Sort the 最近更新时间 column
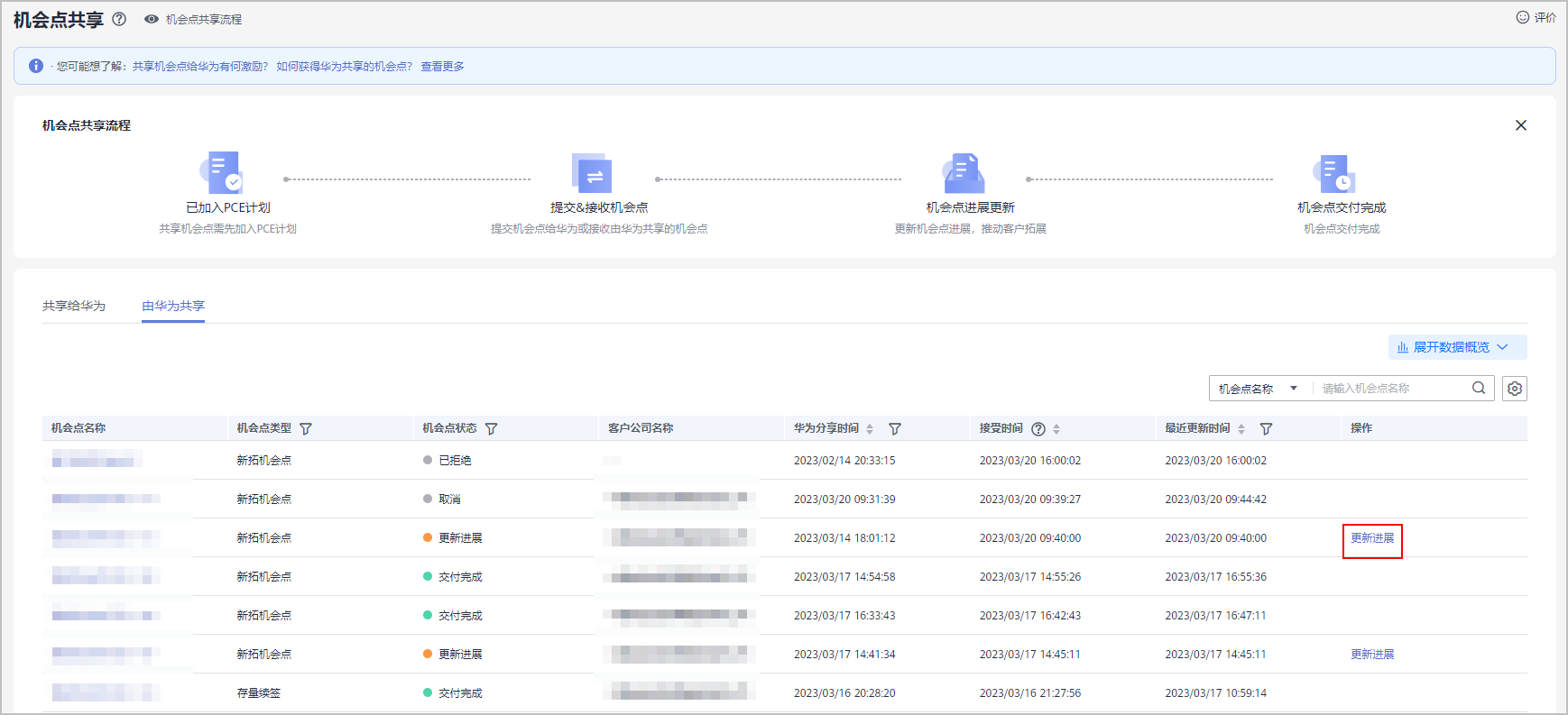This screenshot has width=1568, height=715. coord(1241,429)
